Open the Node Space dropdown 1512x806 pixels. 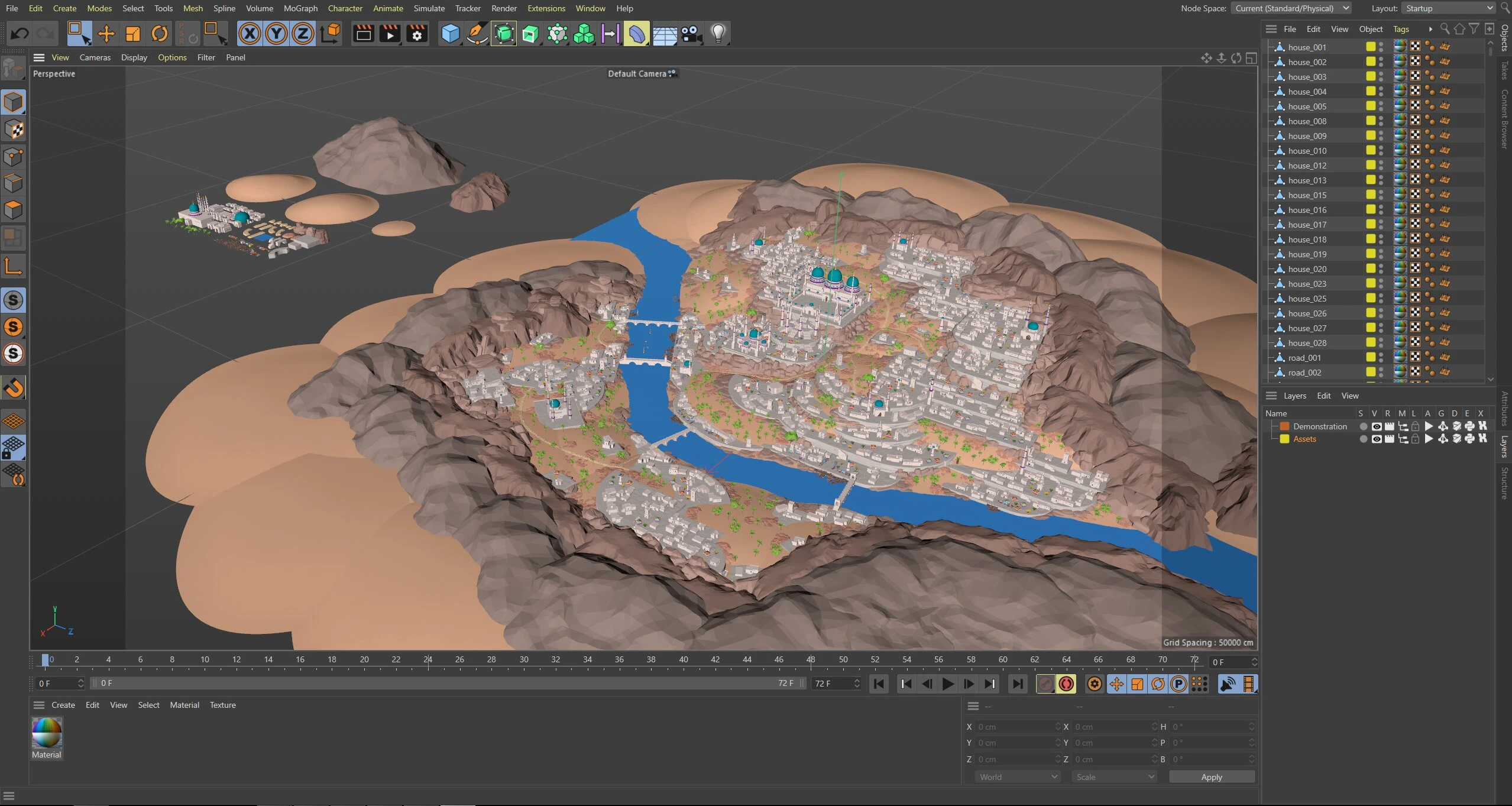pyautogui.click(x=1292, y=8)
